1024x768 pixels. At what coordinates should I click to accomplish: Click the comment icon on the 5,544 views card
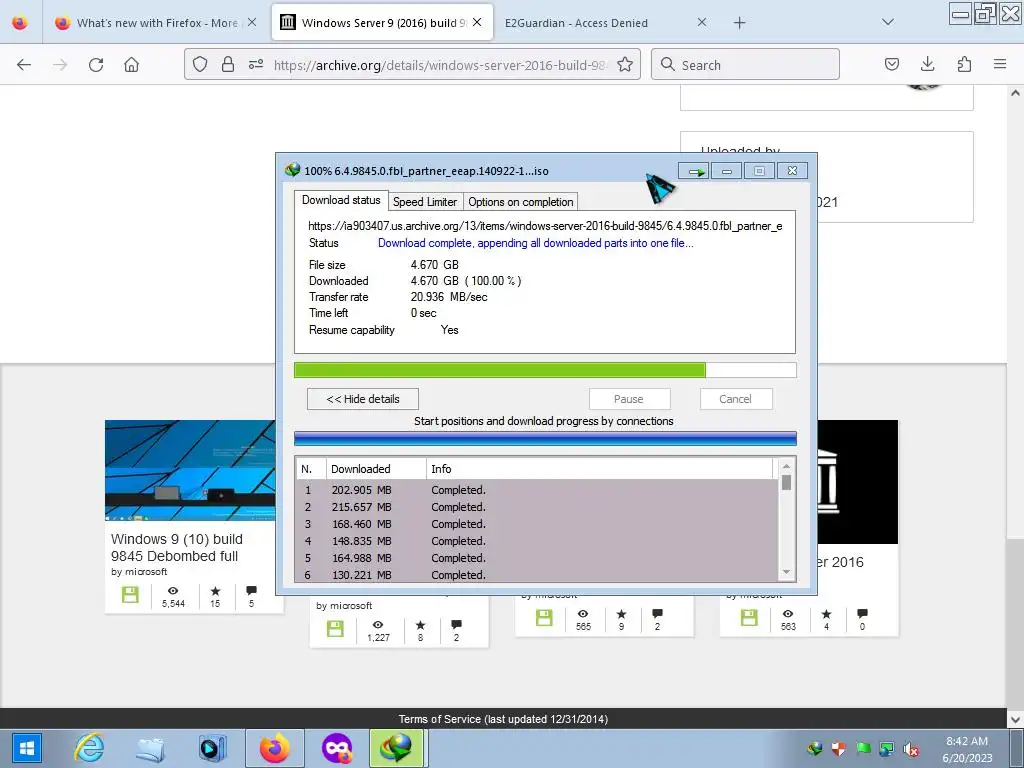click(x=251, y=590)
